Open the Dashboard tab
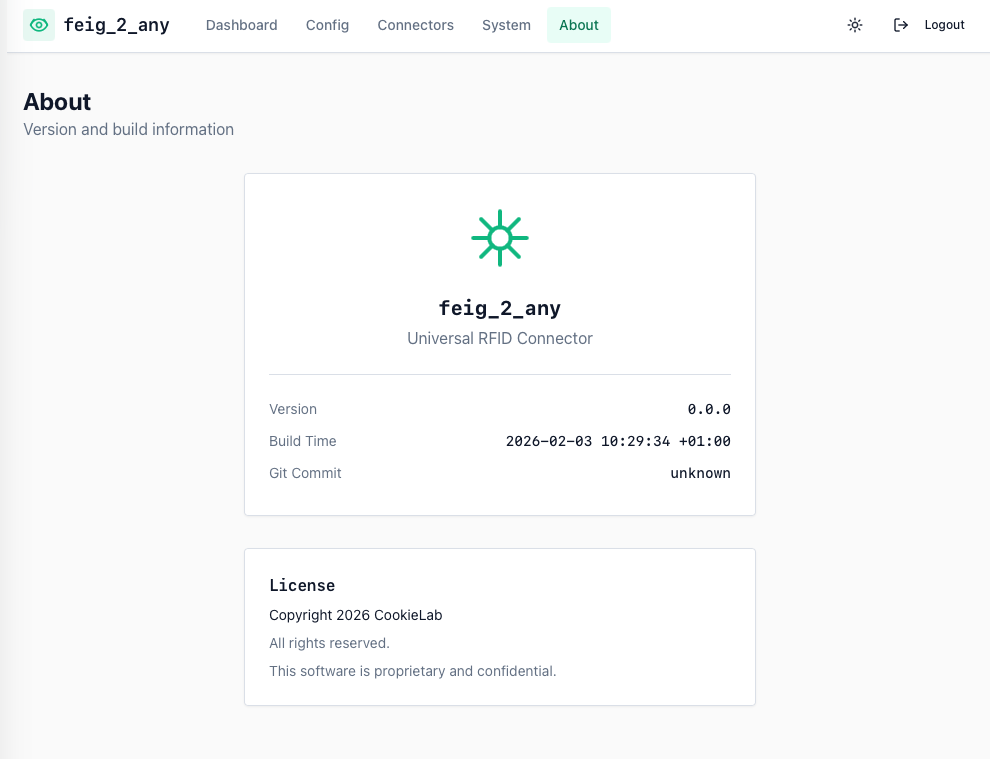Viewport: 990px width, 759px height. pyautogui.click(x=241, y=25)
